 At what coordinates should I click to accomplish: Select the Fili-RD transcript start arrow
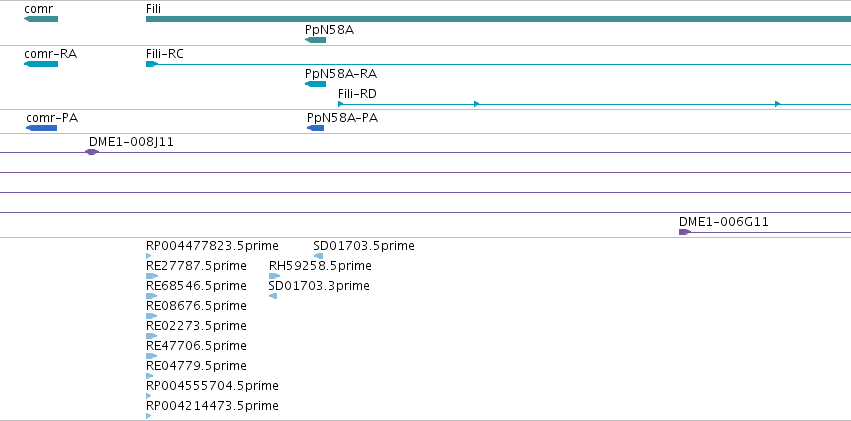(x=340, y=104)
